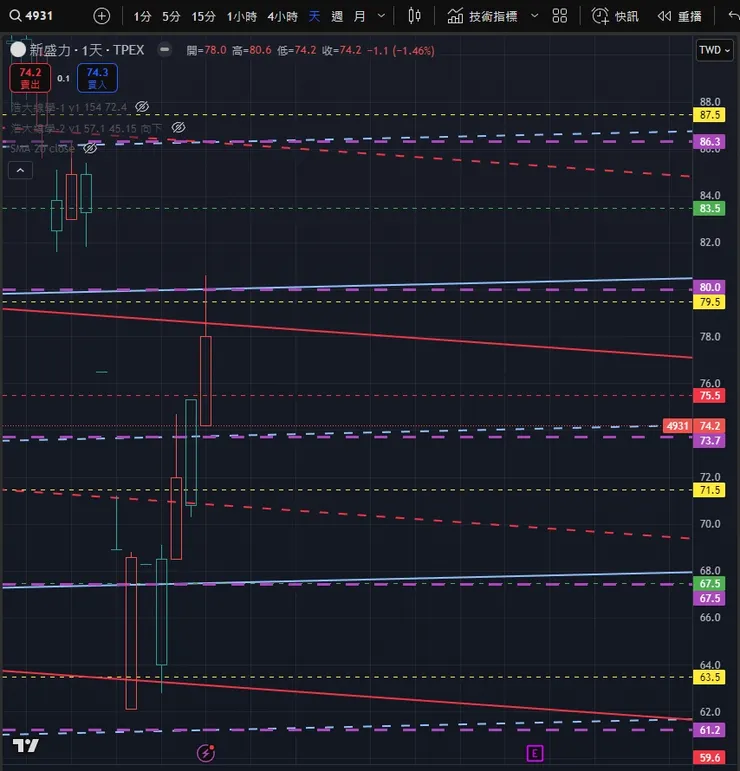Screen dimensions: 740x771
Task: Open 技術指標 indicators menu
Action: coord(482,16)
